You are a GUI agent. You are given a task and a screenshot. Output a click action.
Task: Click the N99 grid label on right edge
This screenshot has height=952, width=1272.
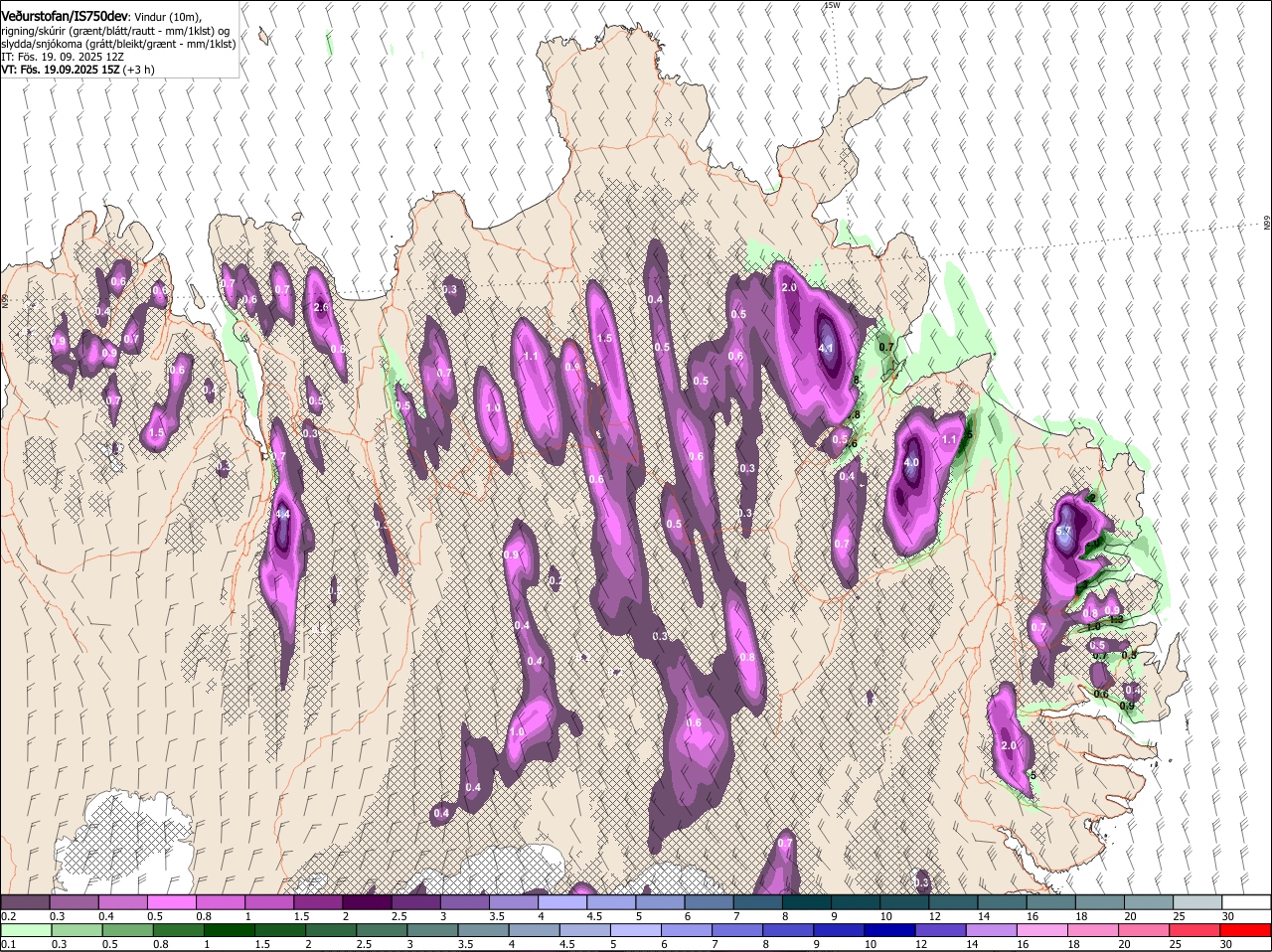pos(1267,224)
